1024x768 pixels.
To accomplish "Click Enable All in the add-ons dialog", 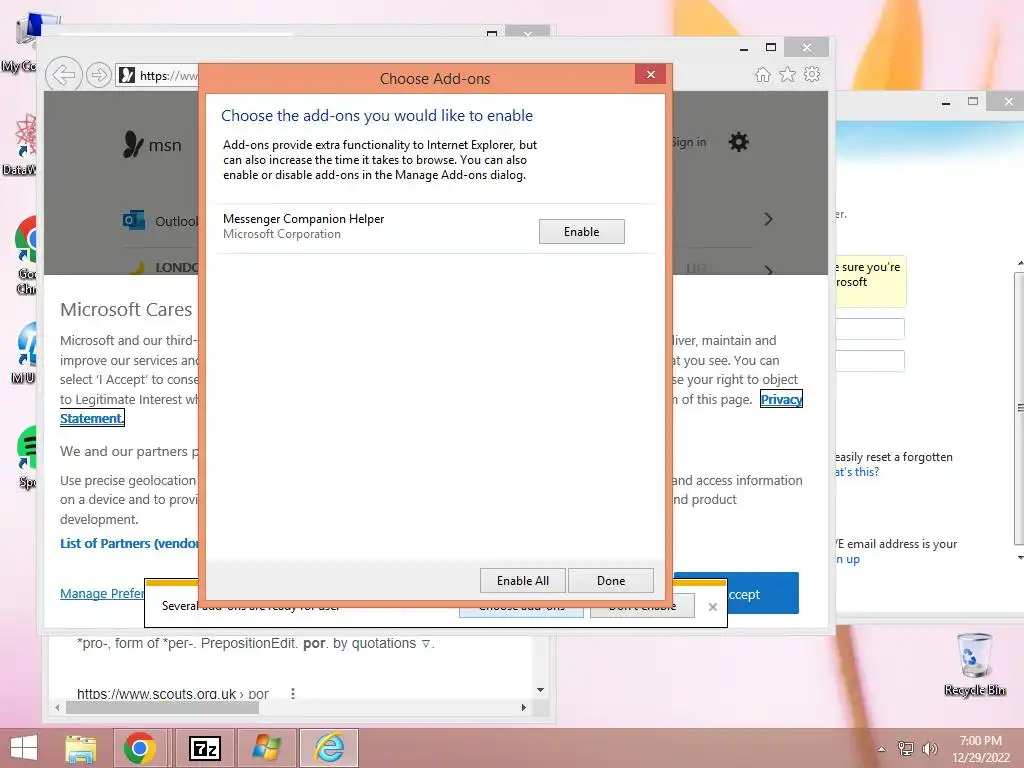I will [522, 581].
